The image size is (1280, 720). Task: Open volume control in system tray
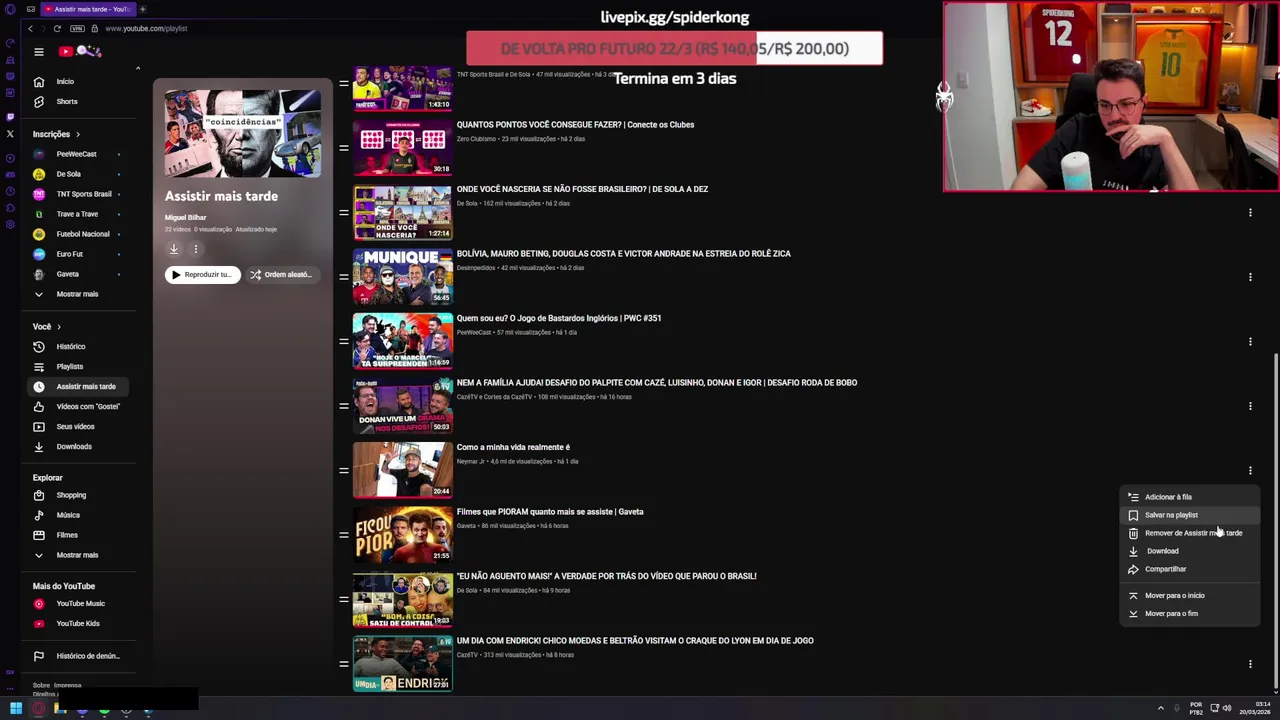pyautogui.click(x=1227, y=708)
